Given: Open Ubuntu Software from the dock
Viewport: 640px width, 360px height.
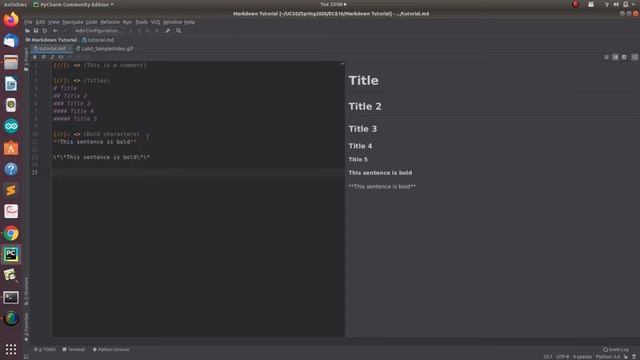Looking at the screenshot, I should coord(11,148).
